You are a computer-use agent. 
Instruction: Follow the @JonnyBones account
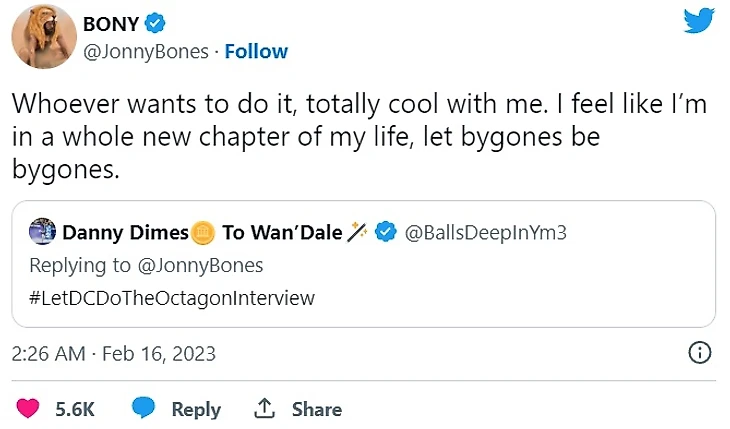256,51
